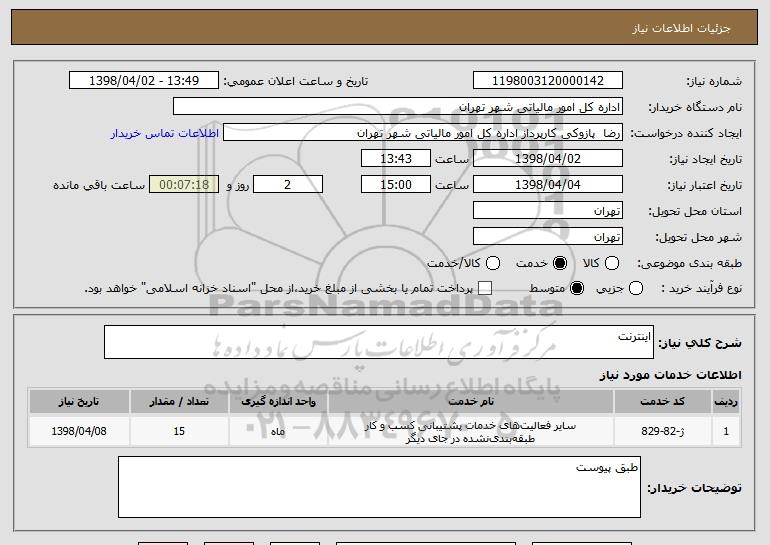770x545 pixels.
Task: Click the unit cell ماه
Action: tap(278, 432)
